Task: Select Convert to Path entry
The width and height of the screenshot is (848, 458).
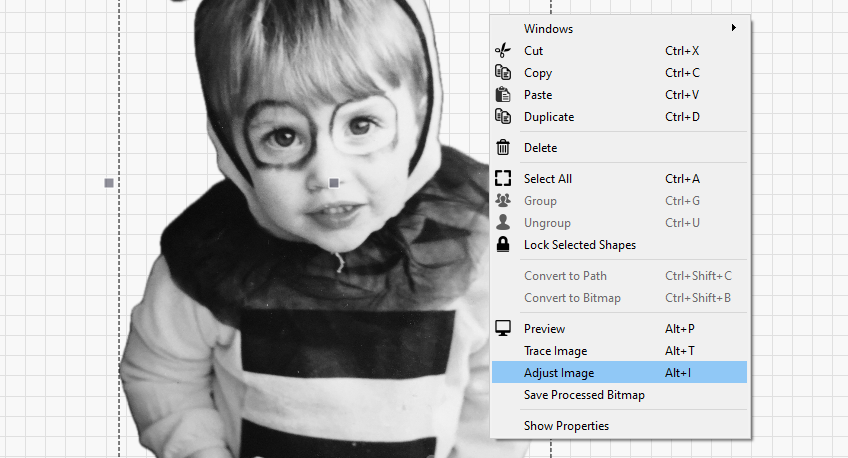Action: [x=565, y=276]
